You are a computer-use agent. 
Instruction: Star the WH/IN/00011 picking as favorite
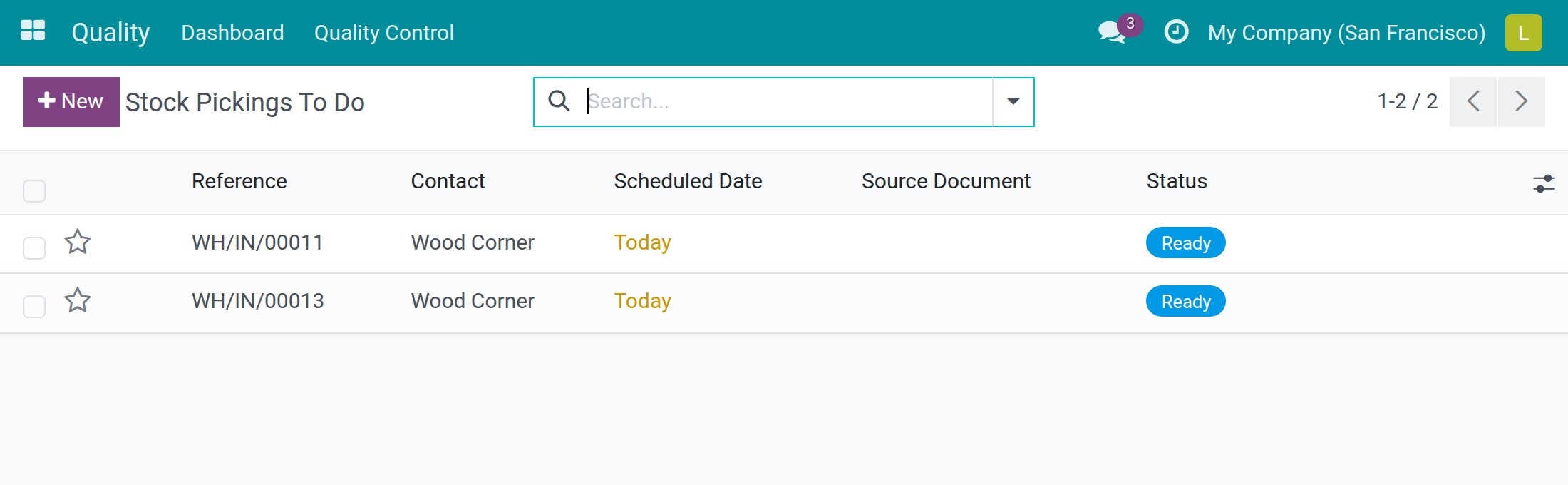(78, 242)
